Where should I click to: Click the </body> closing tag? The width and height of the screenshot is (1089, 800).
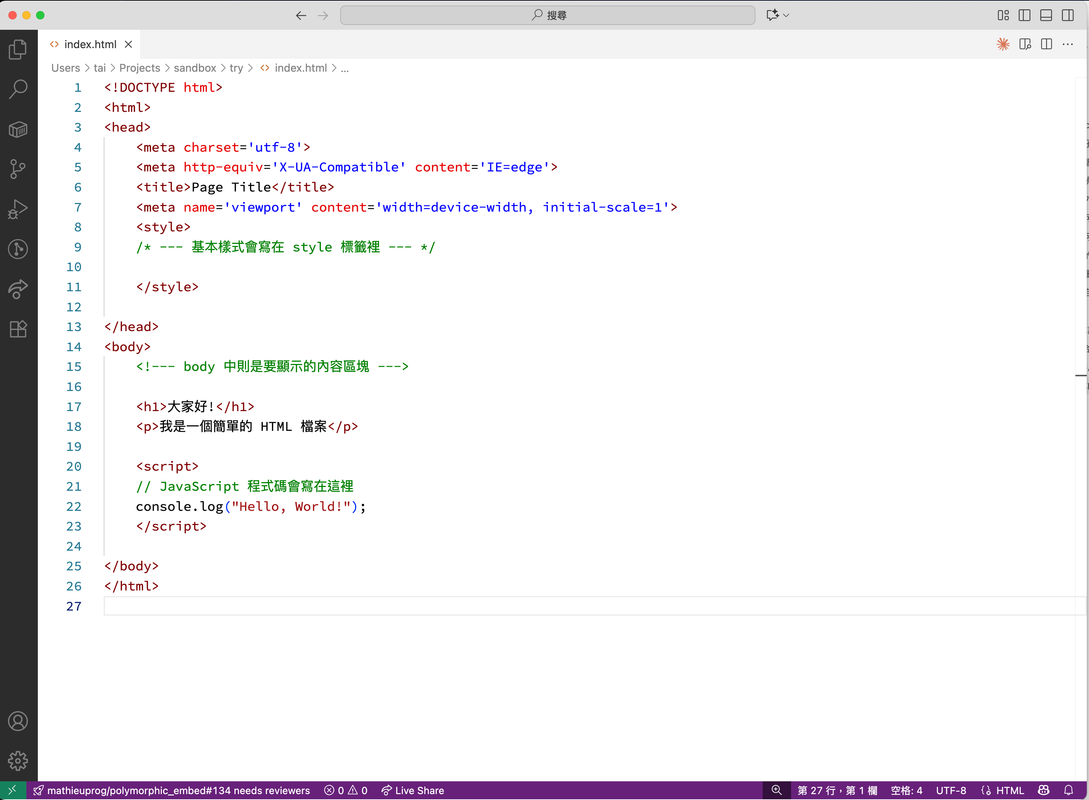pos(131,567)
